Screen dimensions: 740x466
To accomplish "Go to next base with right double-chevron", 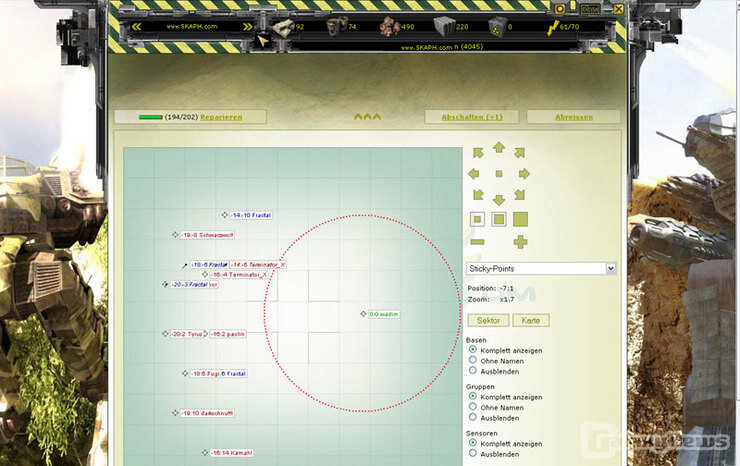I will [x=247, y=26].
